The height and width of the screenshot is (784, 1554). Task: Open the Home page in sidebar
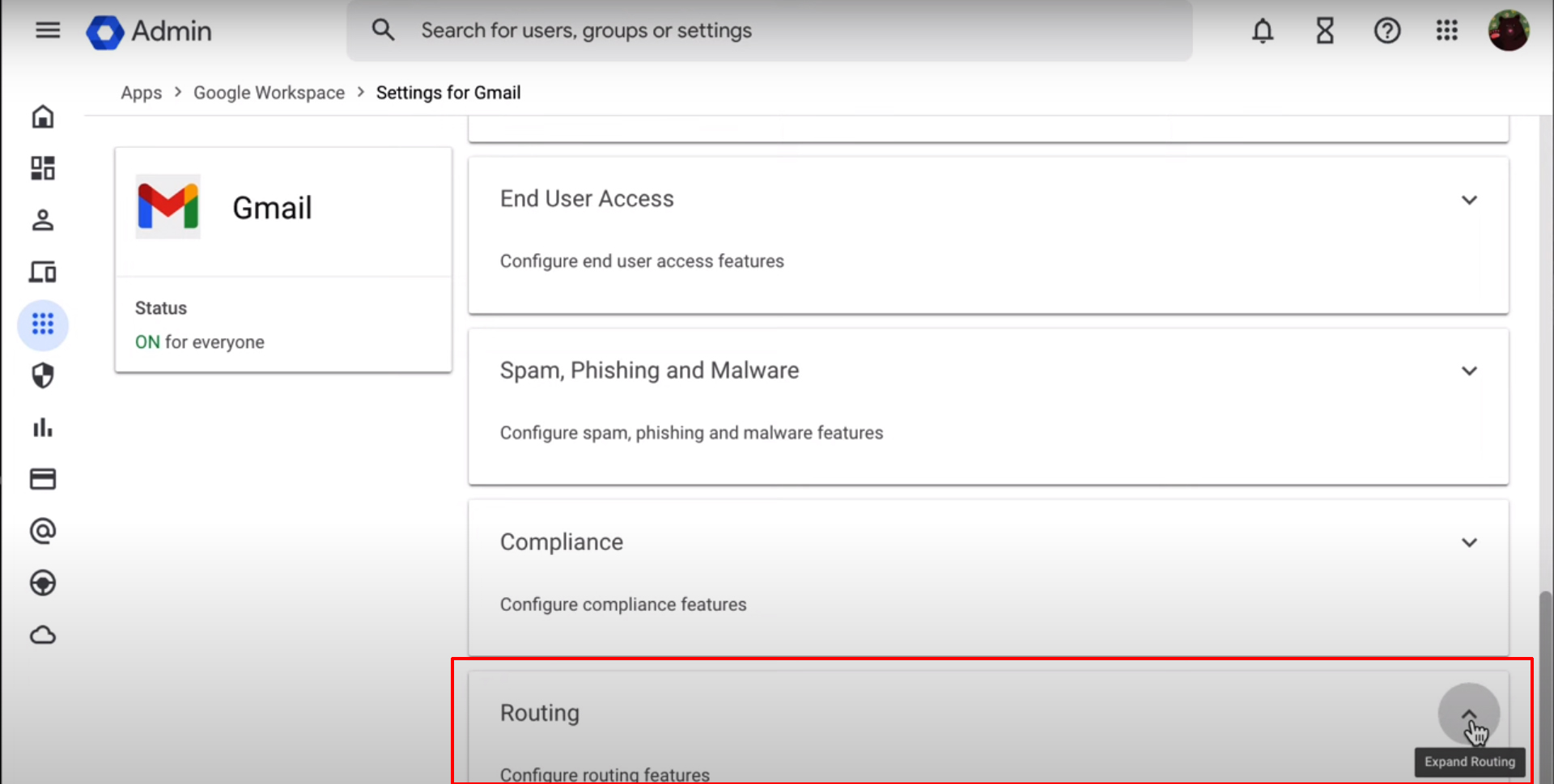[x=43, y=117]
